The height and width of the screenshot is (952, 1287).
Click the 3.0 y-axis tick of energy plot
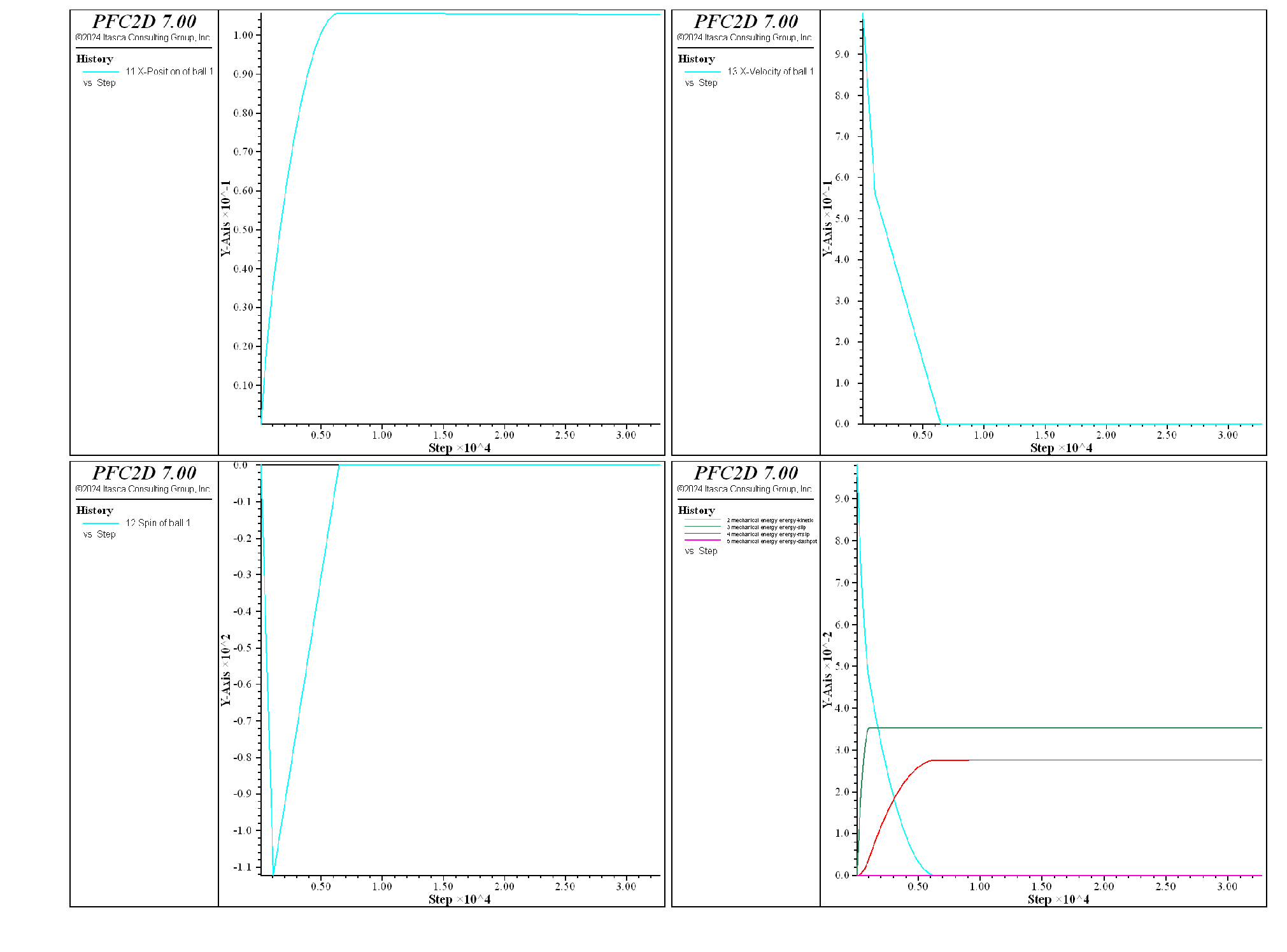coord(842,750)
